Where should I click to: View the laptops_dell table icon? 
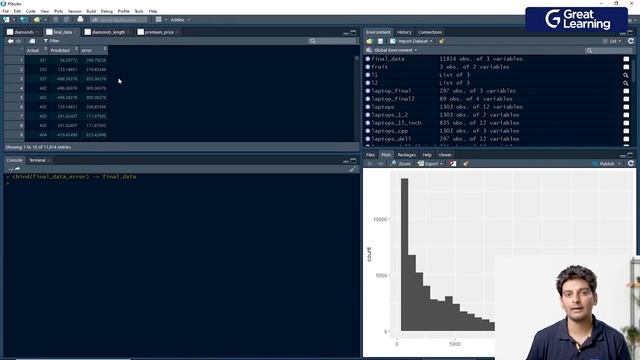click(626, 139)
